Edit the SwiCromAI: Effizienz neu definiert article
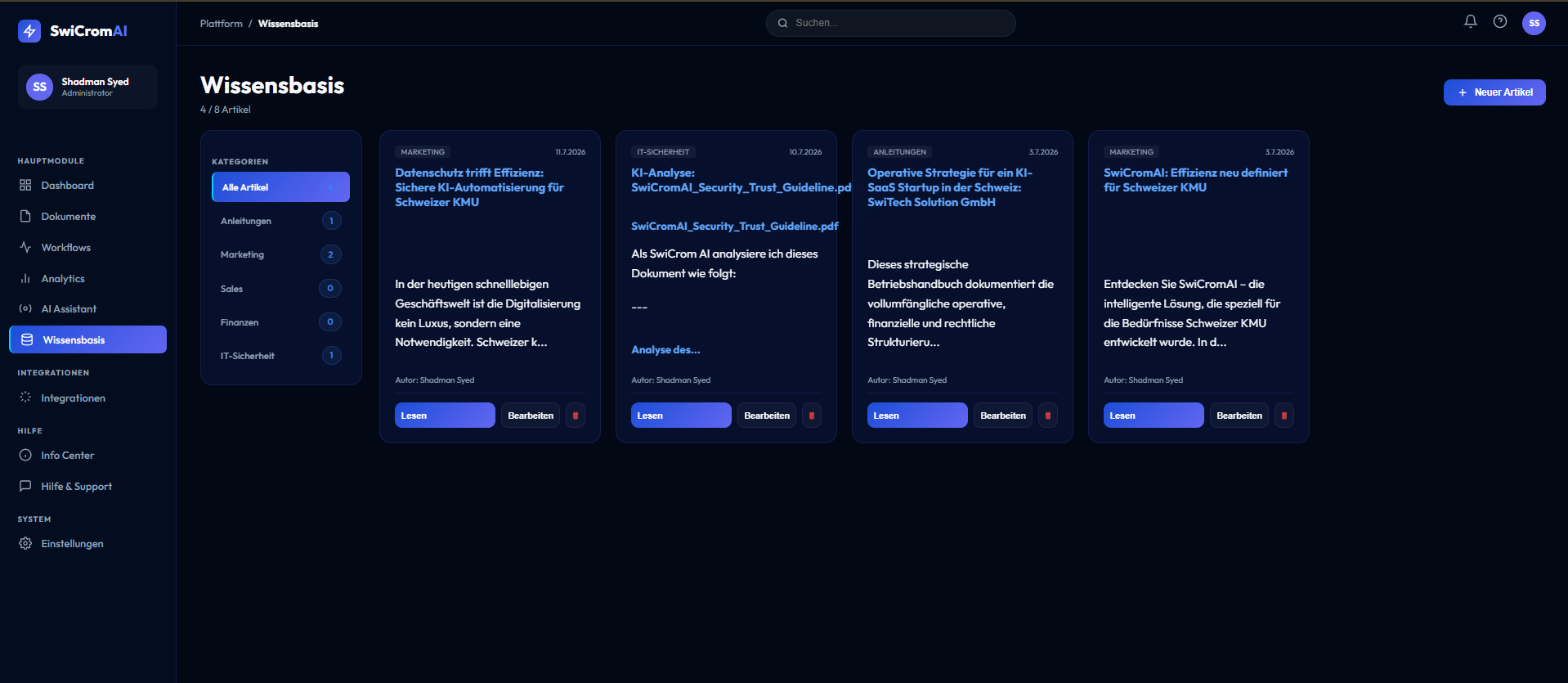The image size is (1568, 683). [x=1239, y=416]
